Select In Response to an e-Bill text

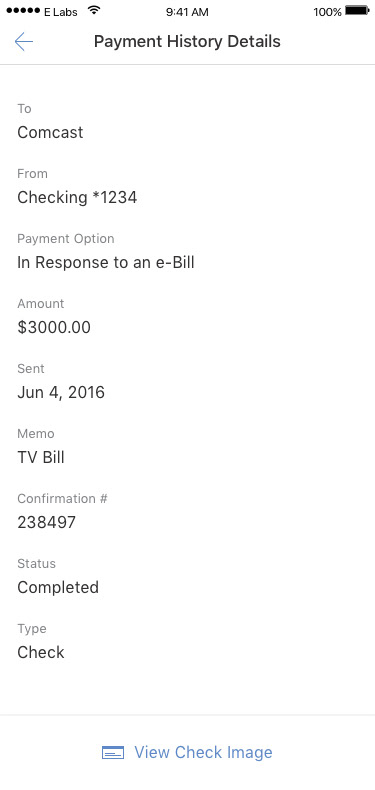coord(106,262)
